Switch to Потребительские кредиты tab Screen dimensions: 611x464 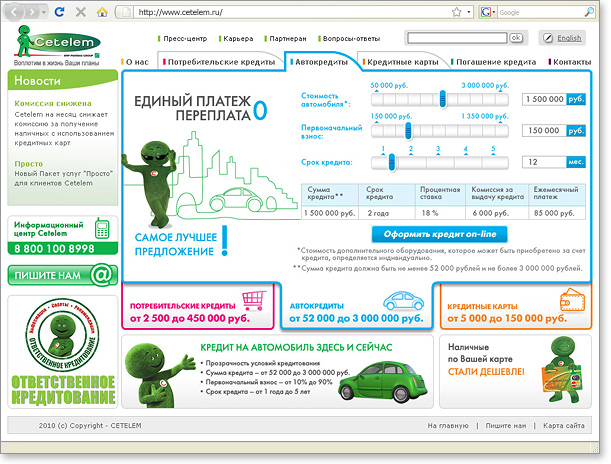219,62
